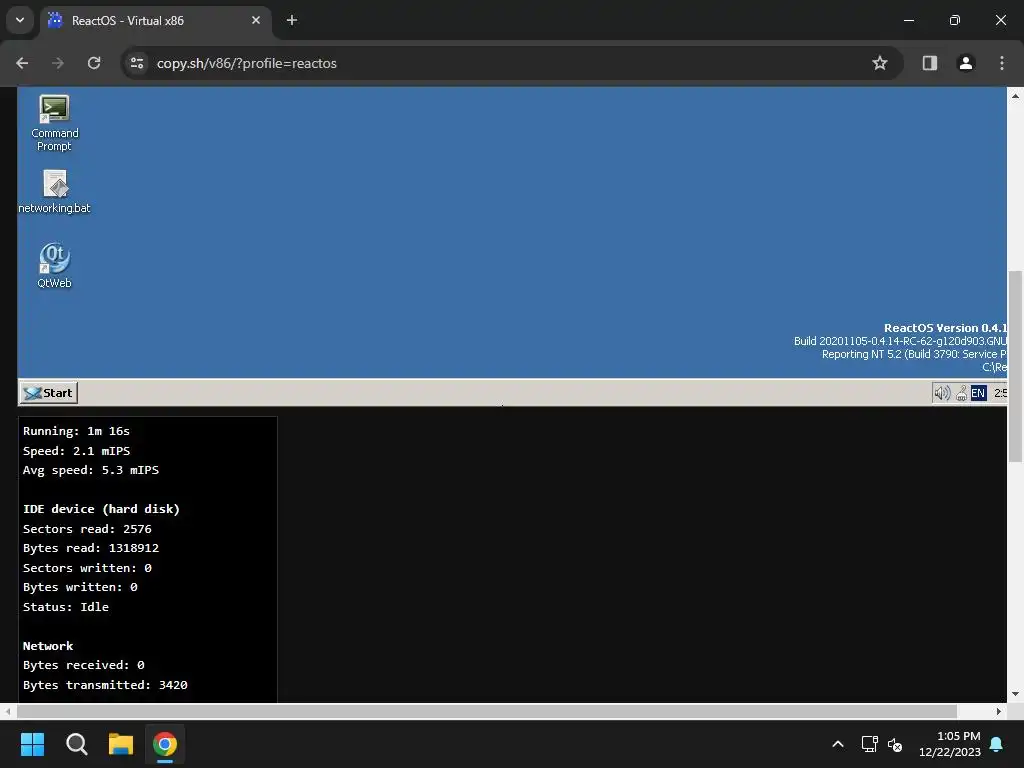This screenshot has height=768, width=1024.
Task: Open the Chrome three-dot menu
Action: [x=1002, y=63]
